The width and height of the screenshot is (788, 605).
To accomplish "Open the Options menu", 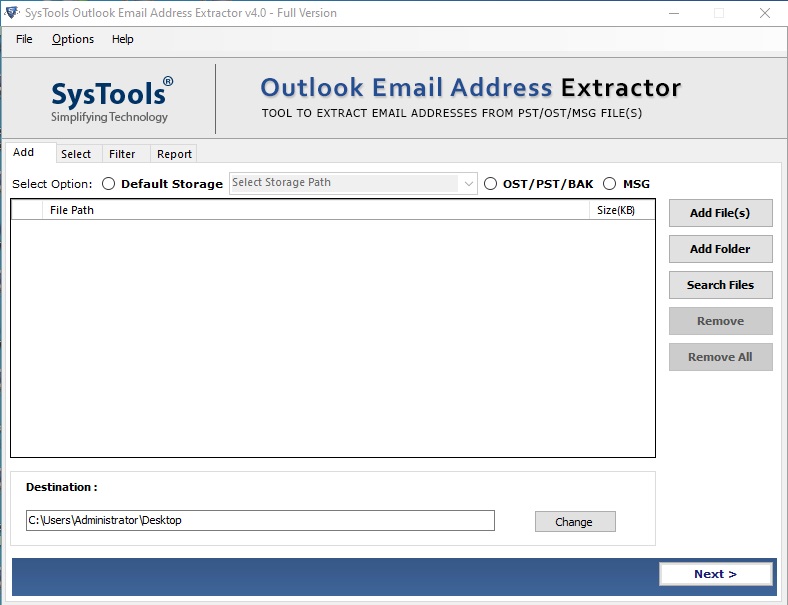I will (73, 39).
